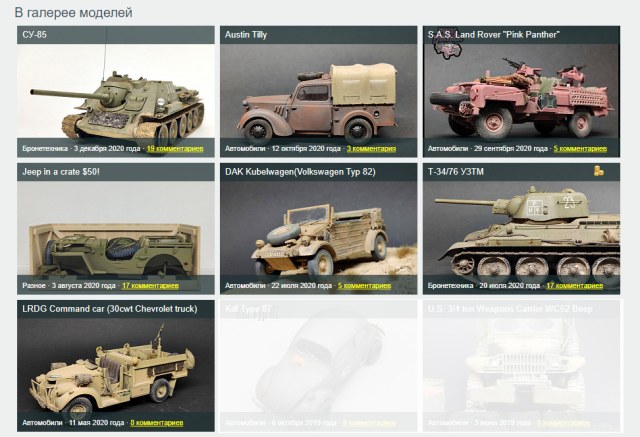This screenshot has width=640, height=437.
Task: View the S.A.S. Land Rover Pink Panther image
Action: coord(521,91)
